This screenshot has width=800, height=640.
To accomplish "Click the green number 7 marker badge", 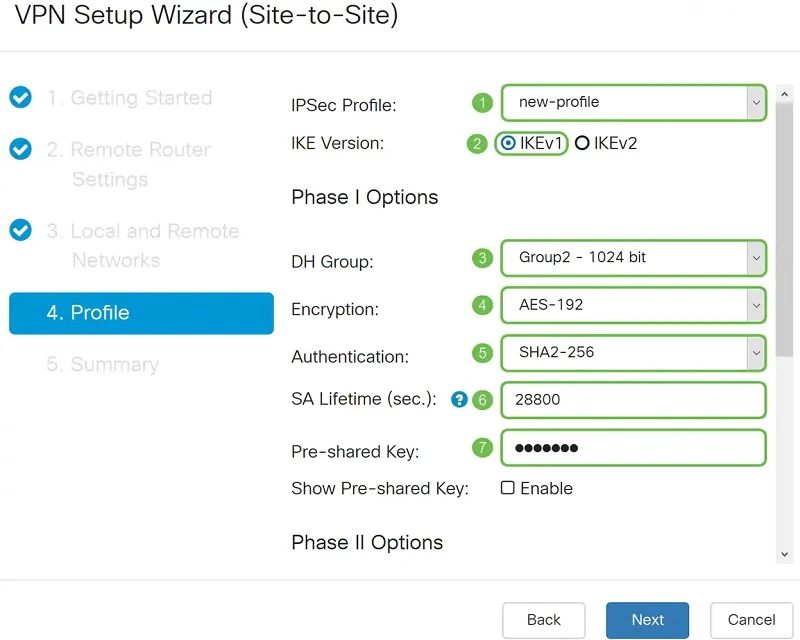I will 483,448.
